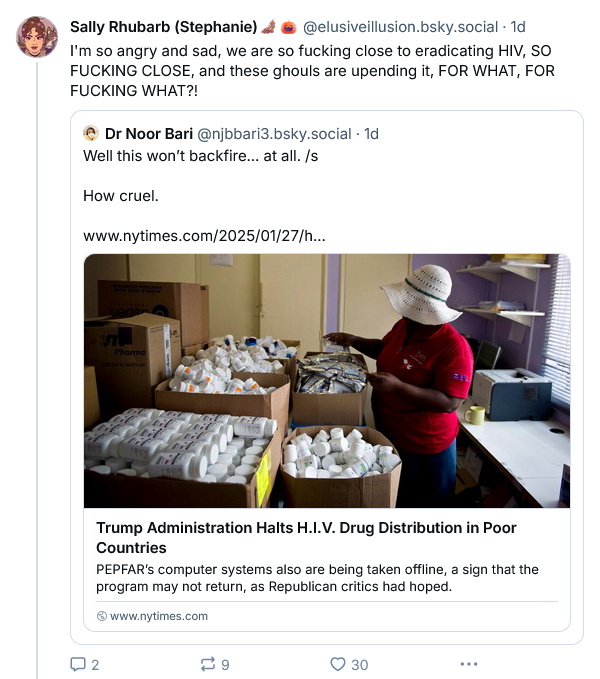The width and height of the screenshot is (600, 679).
Task: Open the article photo of medicine boxes
Action: tap(326, 380)
